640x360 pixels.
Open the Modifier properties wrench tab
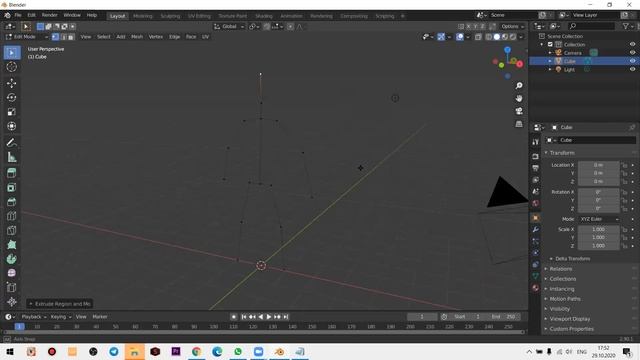[536, 229]
